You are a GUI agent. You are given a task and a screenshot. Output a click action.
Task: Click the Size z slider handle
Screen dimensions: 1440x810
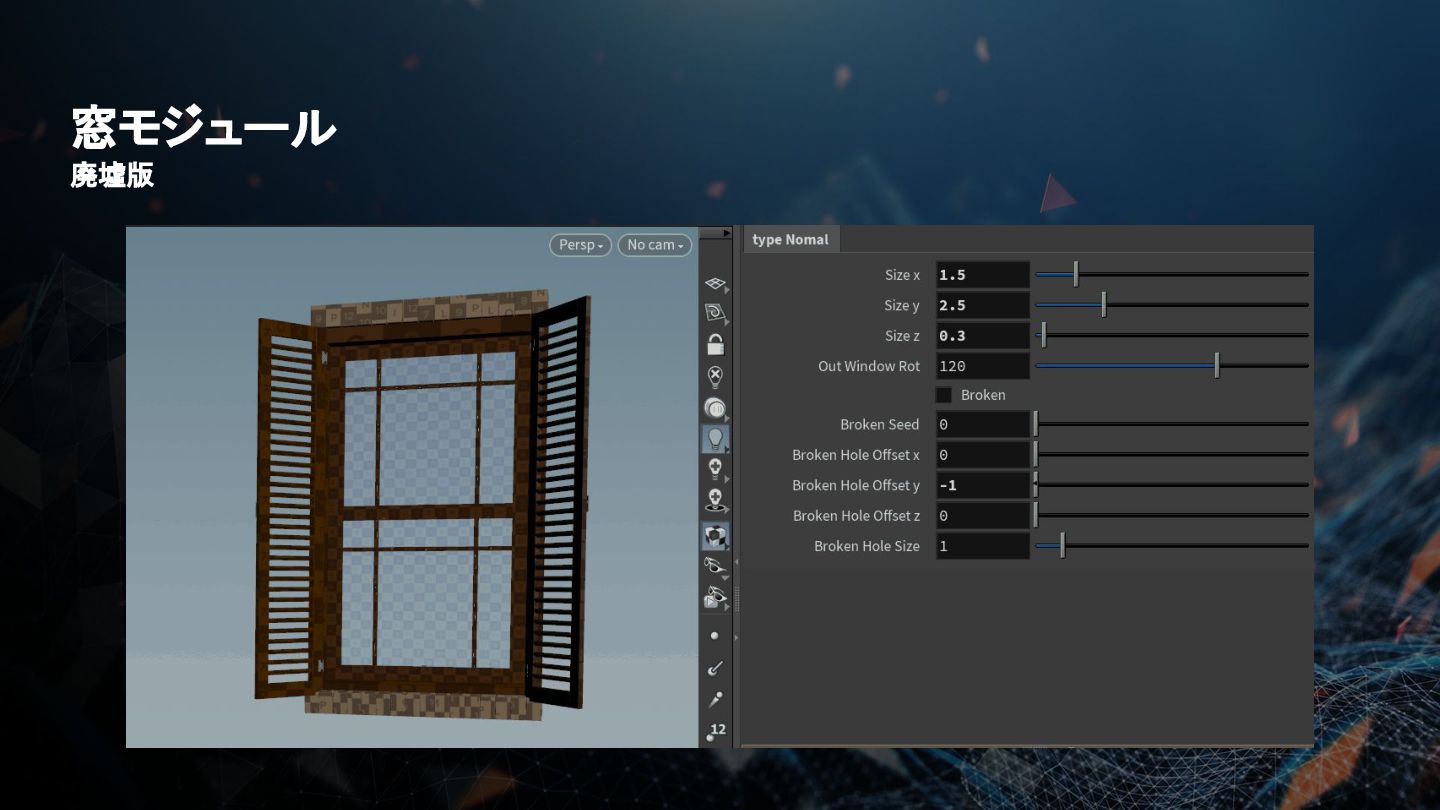point(1042,335)
